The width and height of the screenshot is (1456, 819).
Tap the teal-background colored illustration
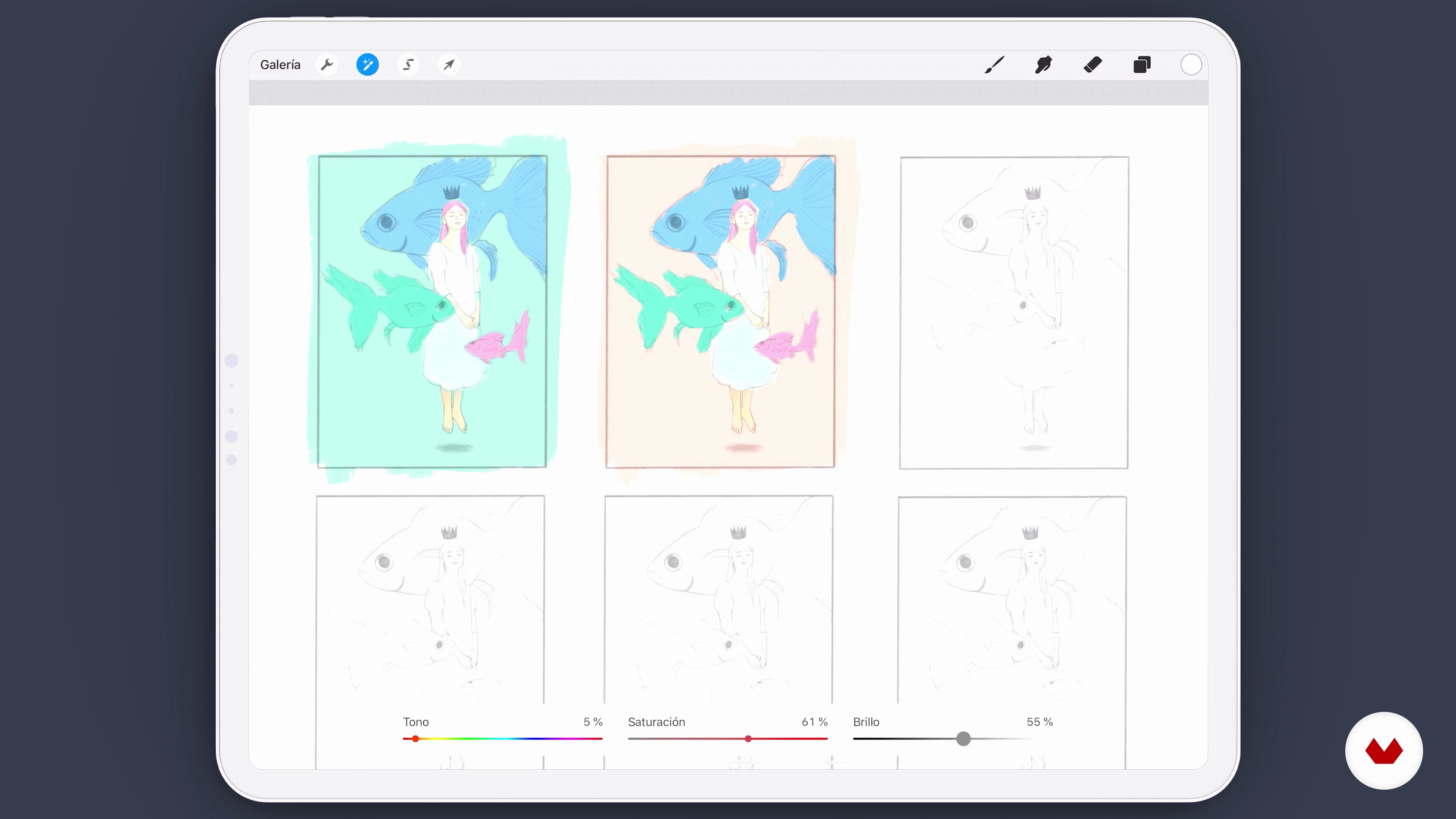coord(432,311)
